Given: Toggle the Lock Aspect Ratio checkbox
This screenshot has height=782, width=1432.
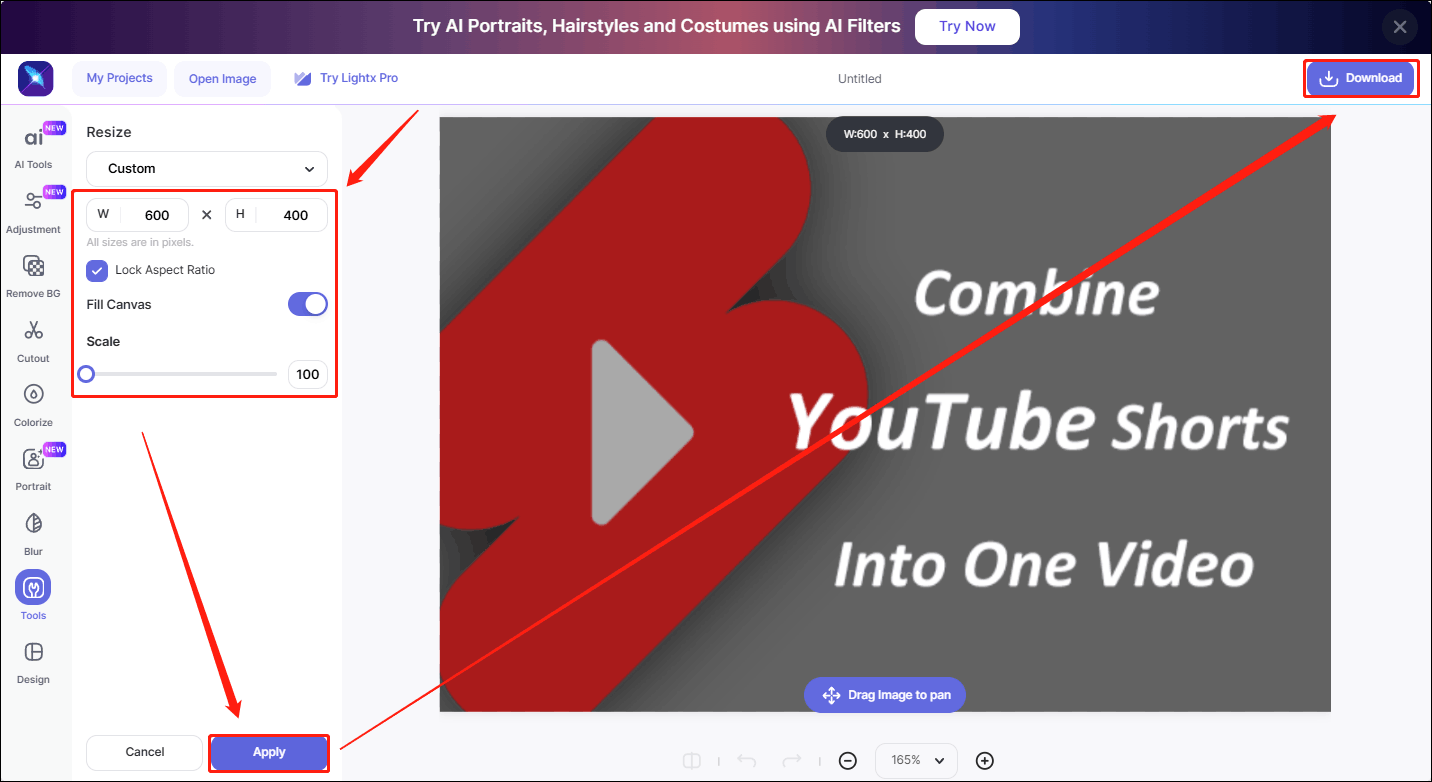Looking at the screenshot, I should coord(98,271).
